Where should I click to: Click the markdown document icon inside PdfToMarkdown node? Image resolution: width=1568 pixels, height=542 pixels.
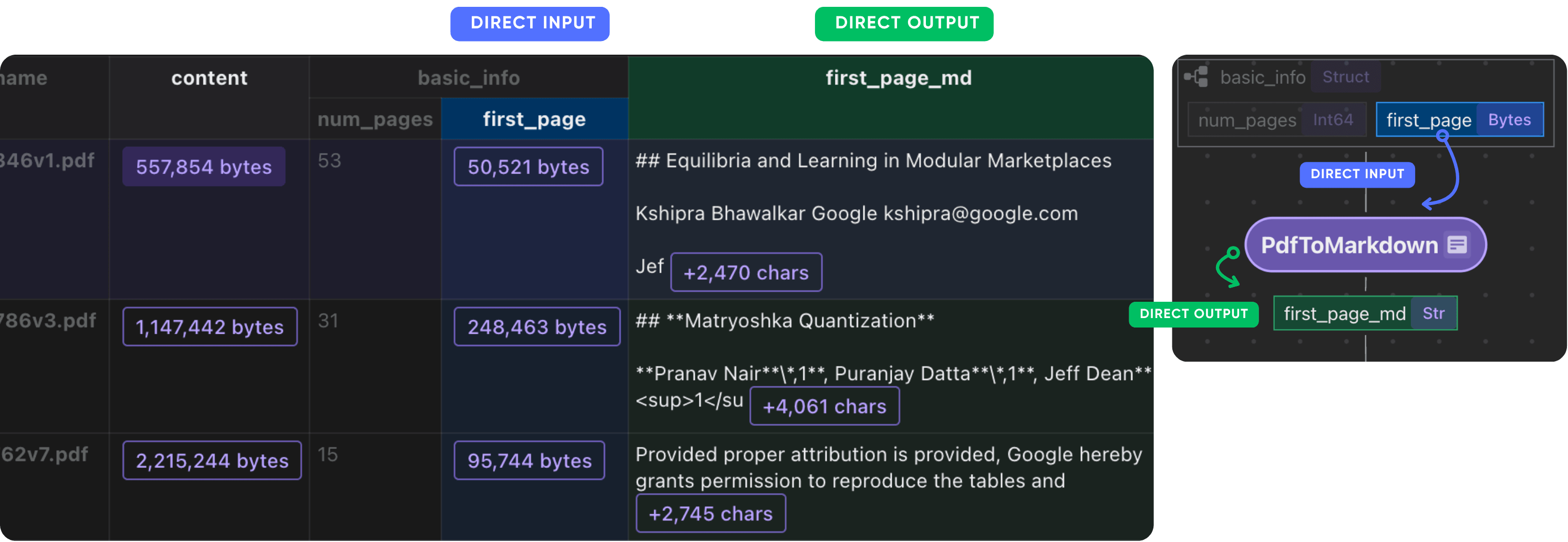(x=1458, y=244)
